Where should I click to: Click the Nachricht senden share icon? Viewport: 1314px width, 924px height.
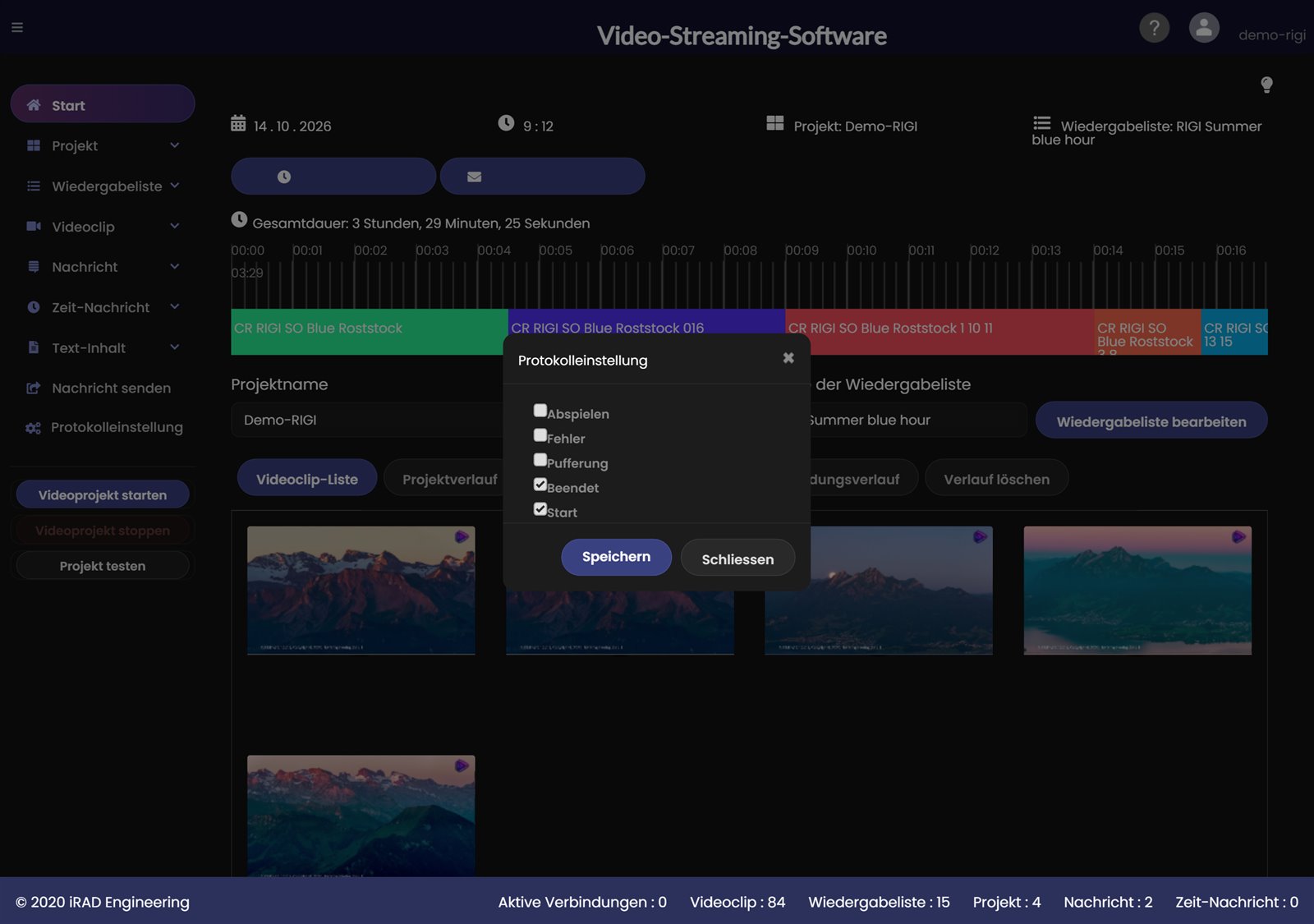(x=34, y=388)
